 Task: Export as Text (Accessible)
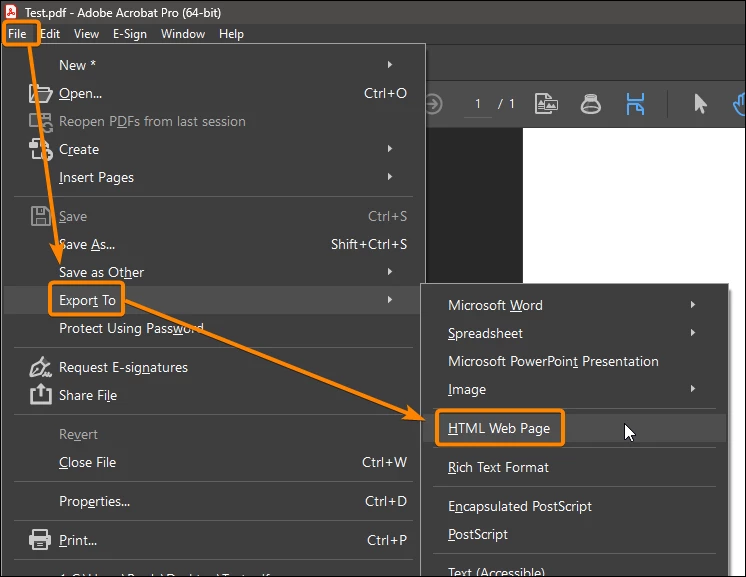coord(575,570)
